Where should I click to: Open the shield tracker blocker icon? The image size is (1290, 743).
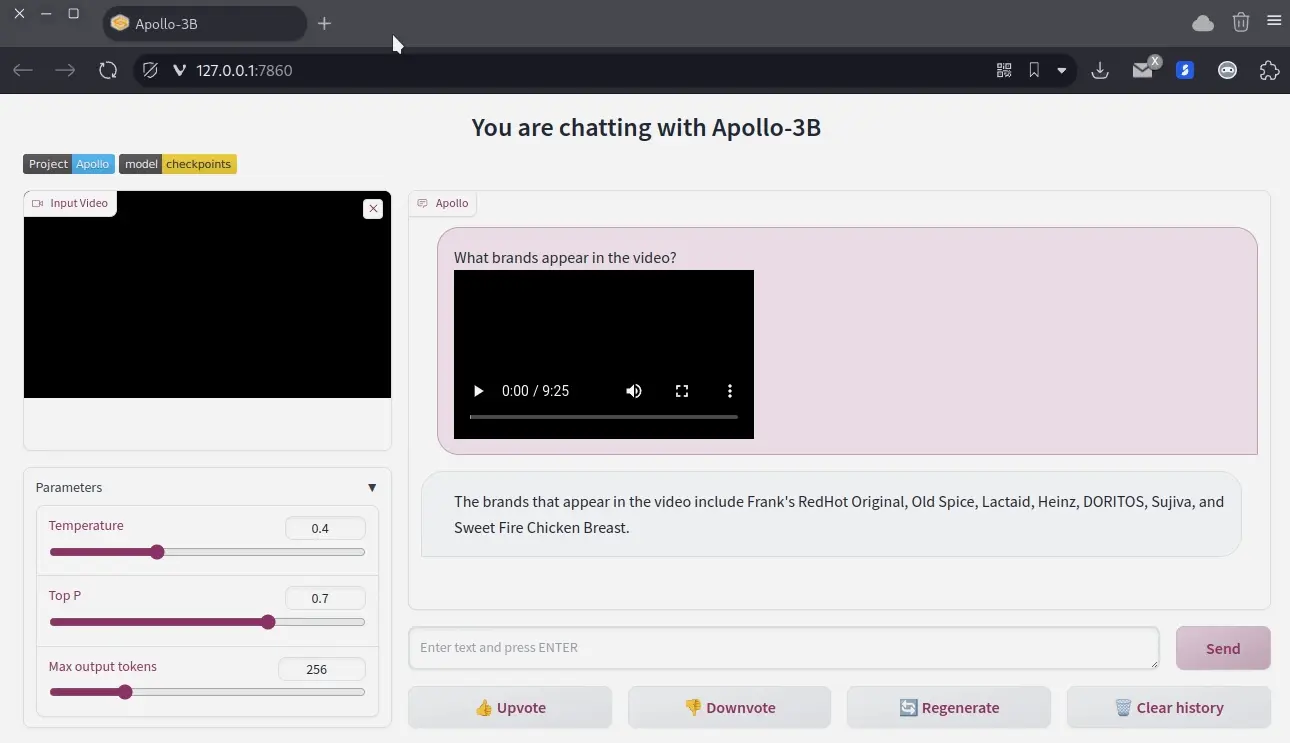coord(151,70)
